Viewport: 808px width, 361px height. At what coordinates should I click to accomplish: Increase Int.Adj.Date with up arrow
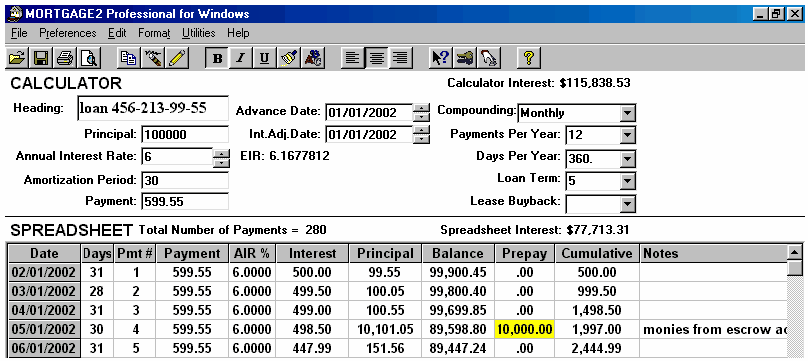point(422,130)
